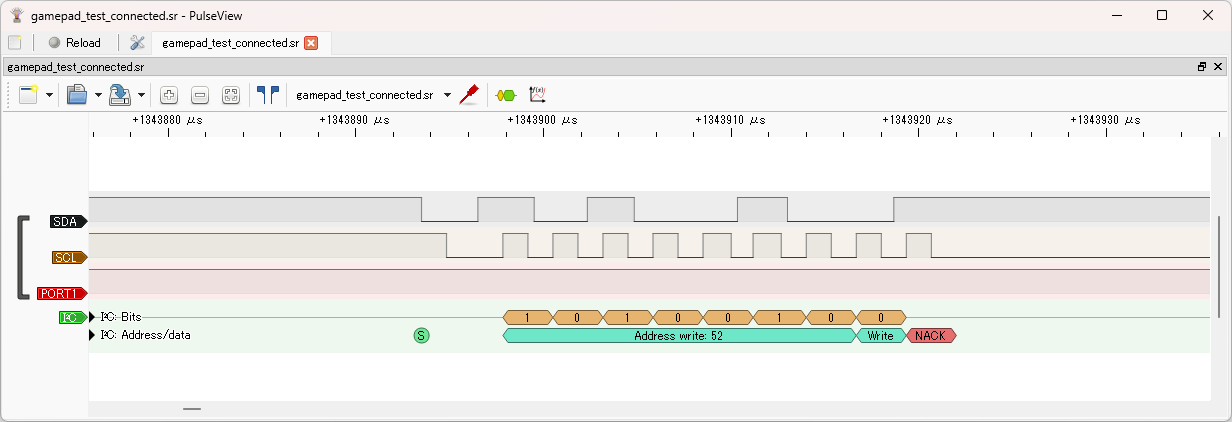Minimize the PulseView window
Viewport: 1232px width, 422px height.
[1115, 16]
